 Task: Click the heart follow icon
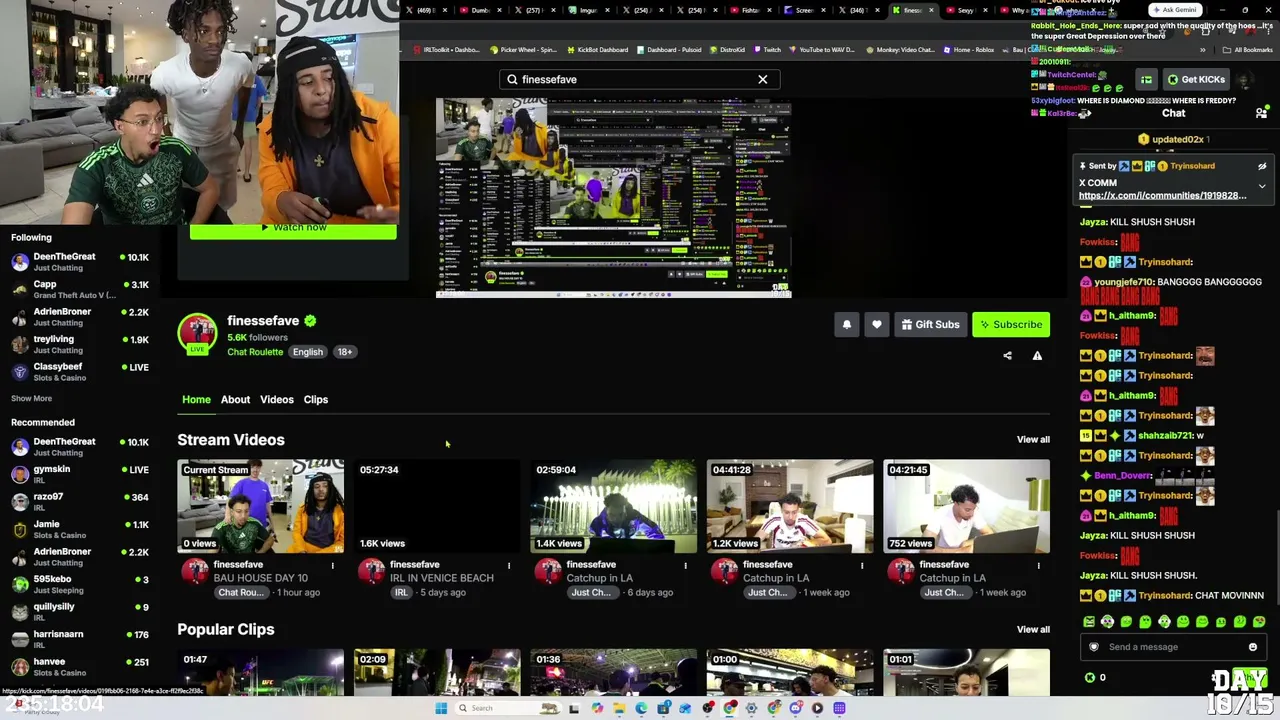click(x=877, y=324)
